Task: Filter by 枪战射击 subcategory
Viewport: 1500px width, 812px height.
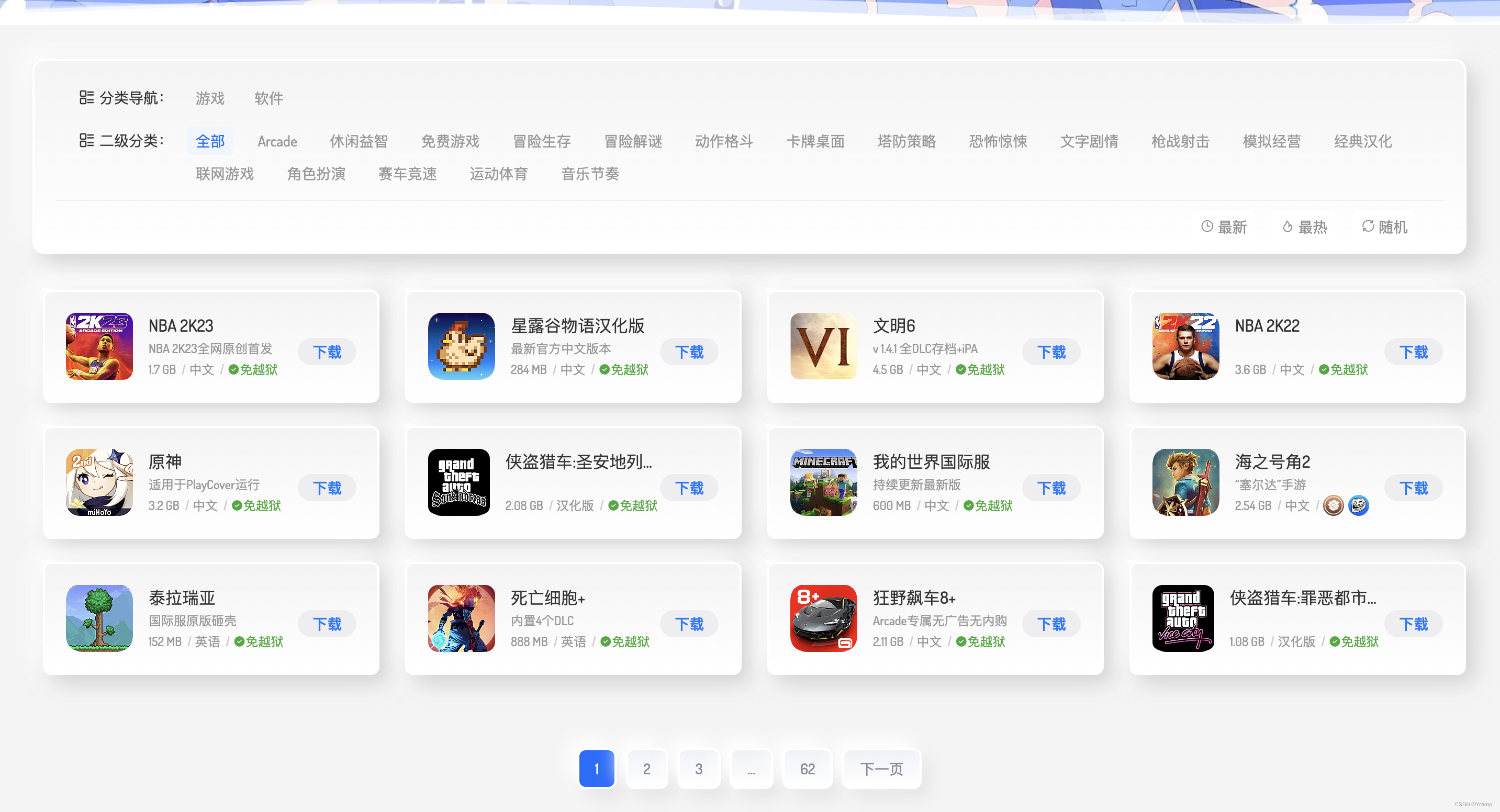Action: (x=1180, y=141)
